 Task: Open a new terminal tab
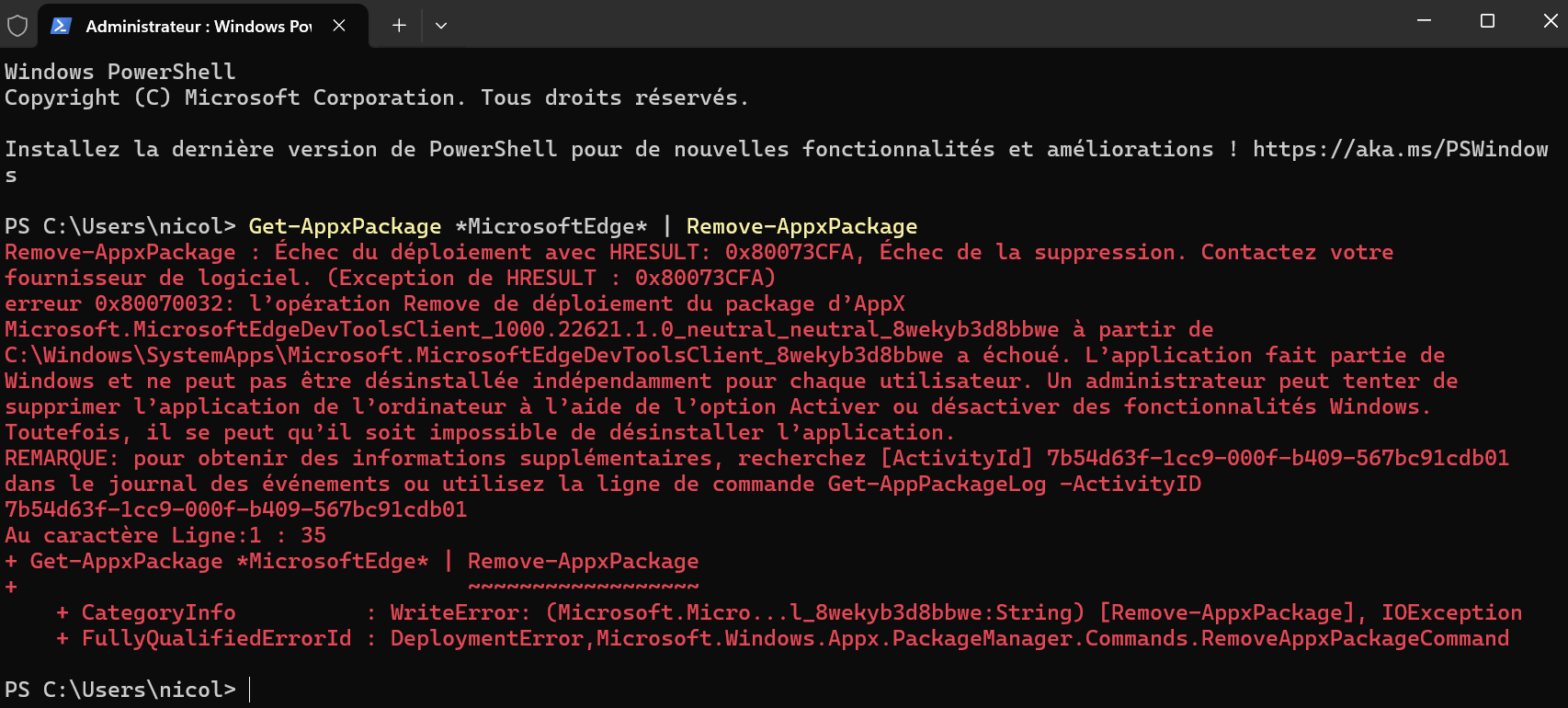click(x=399, y=26)
